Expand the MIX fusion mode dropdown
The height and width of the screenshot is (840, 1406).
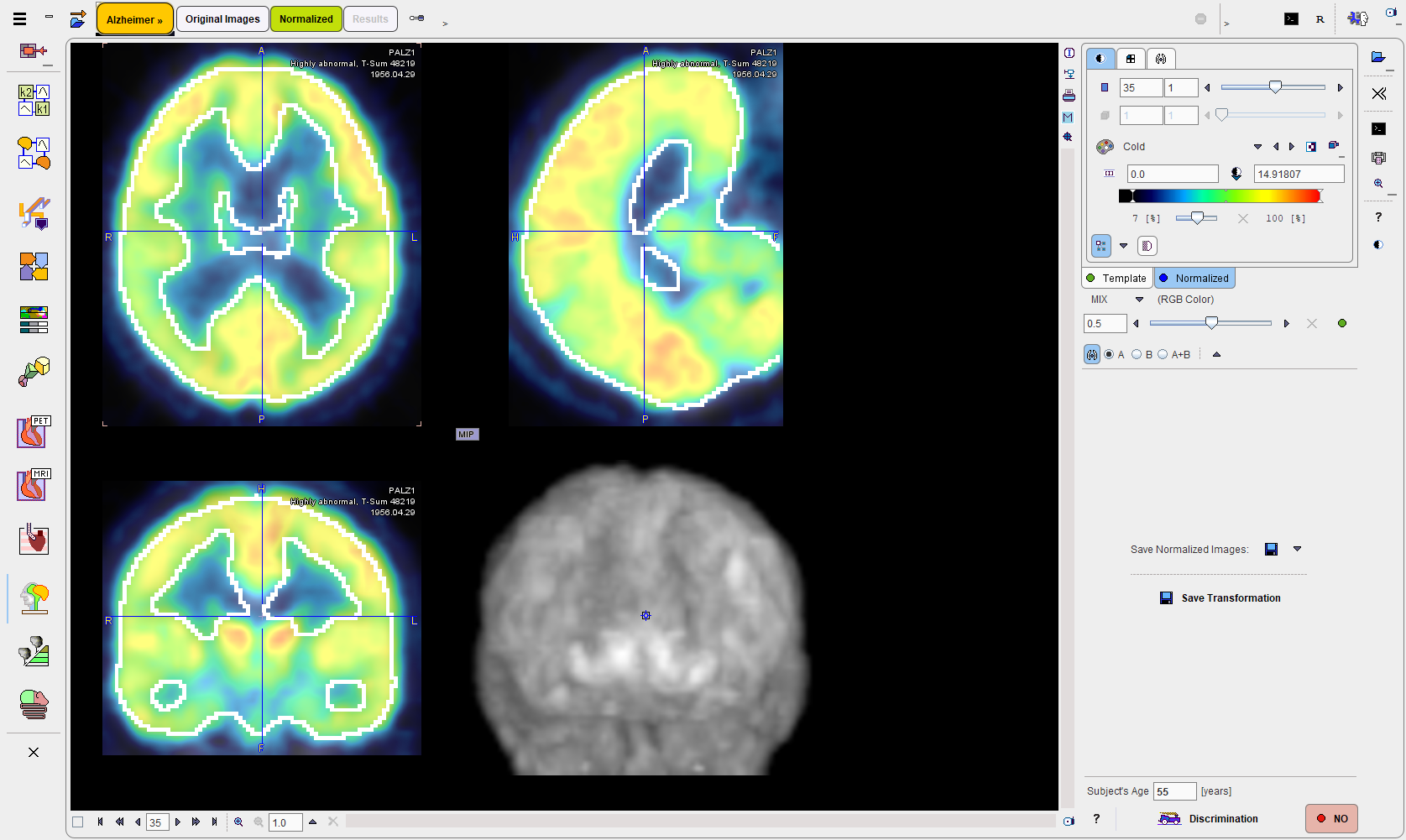pos(1139,300)
